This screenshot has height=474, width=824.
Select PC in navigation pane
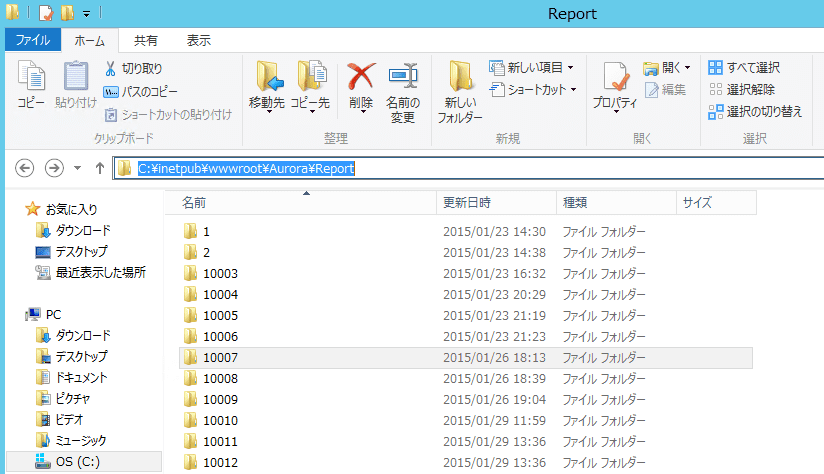pos(44,314)
